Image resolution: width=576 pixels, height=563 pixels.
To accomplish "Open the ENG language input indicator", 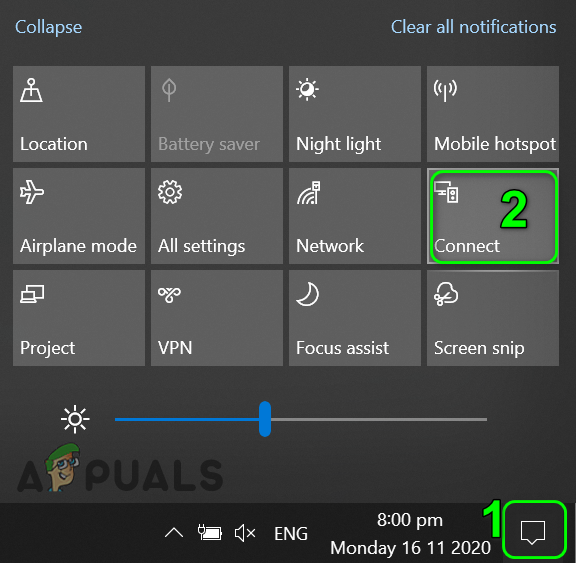I will tap(291, 534).
